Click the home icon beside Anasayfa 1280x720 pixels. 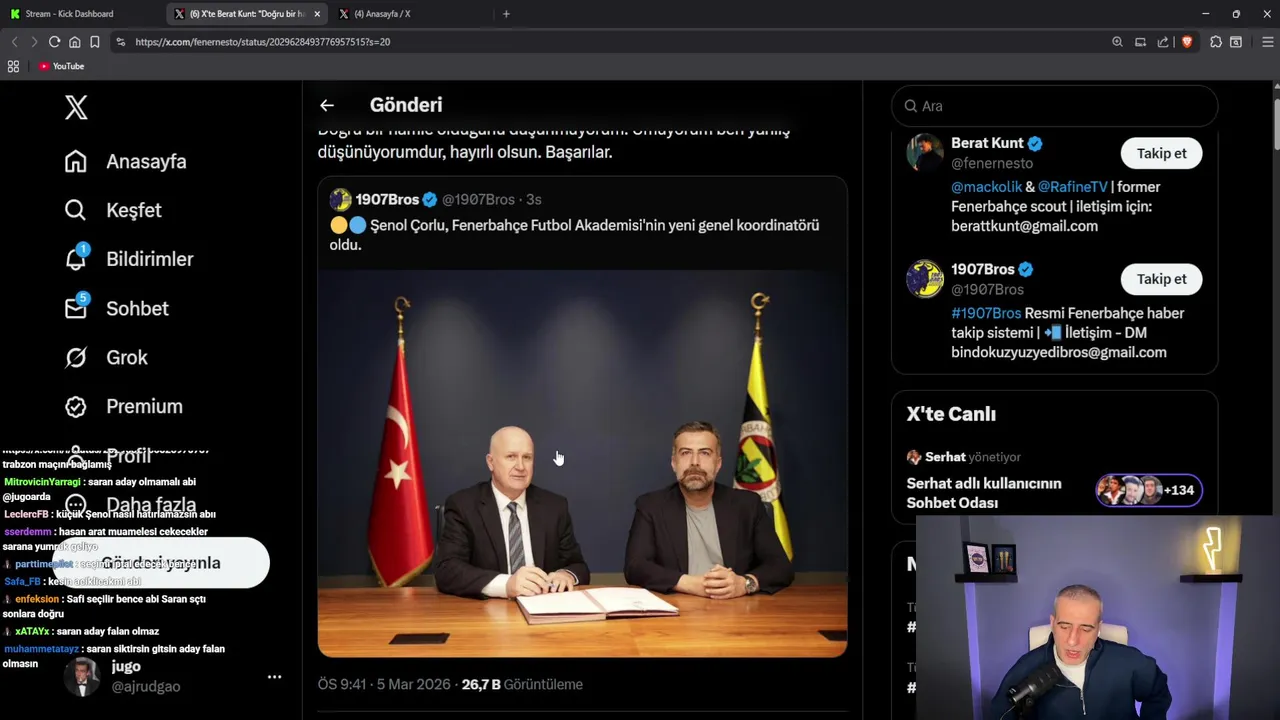point(76,161)
